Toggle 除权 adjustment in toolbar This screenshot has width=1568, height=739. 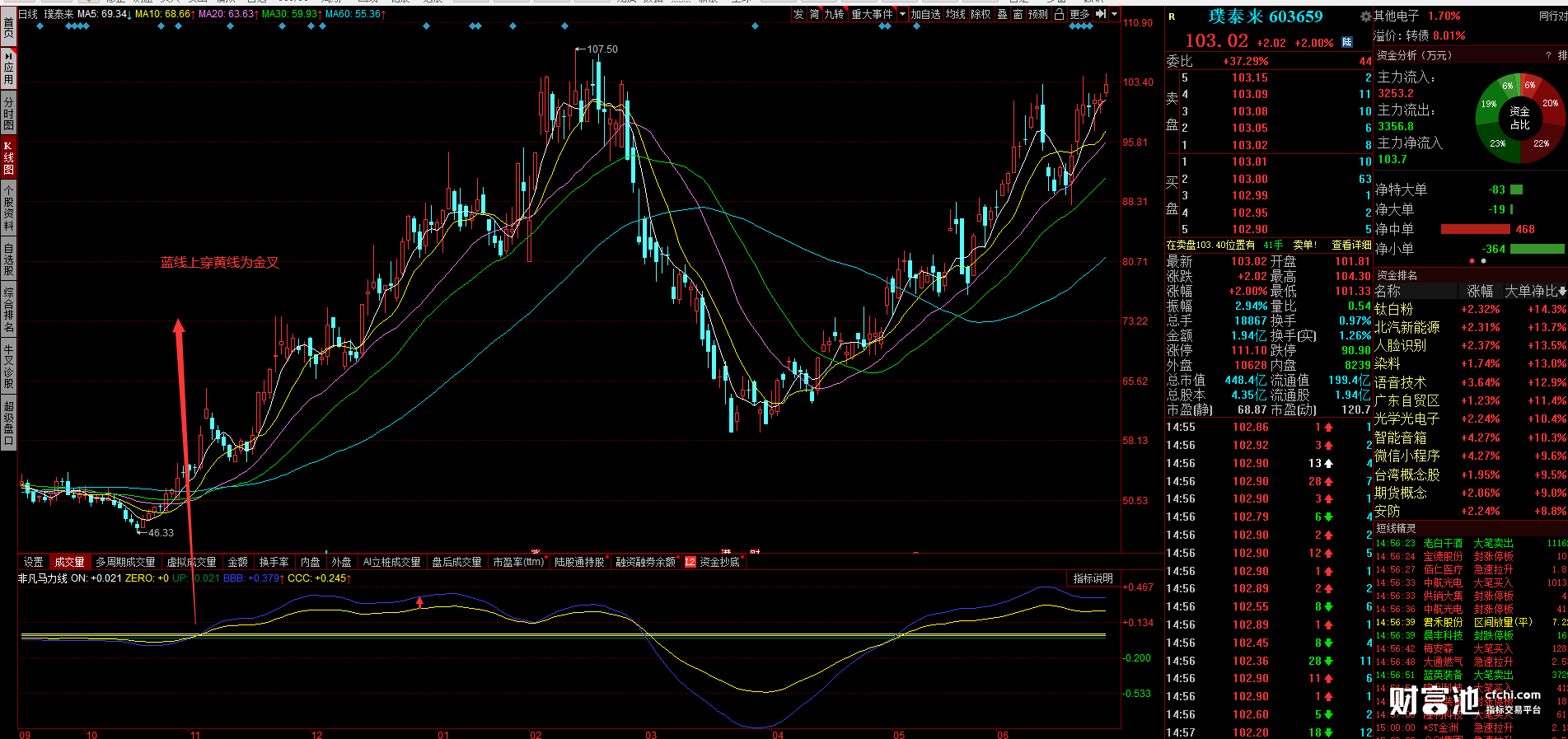[x=981, y=14]
